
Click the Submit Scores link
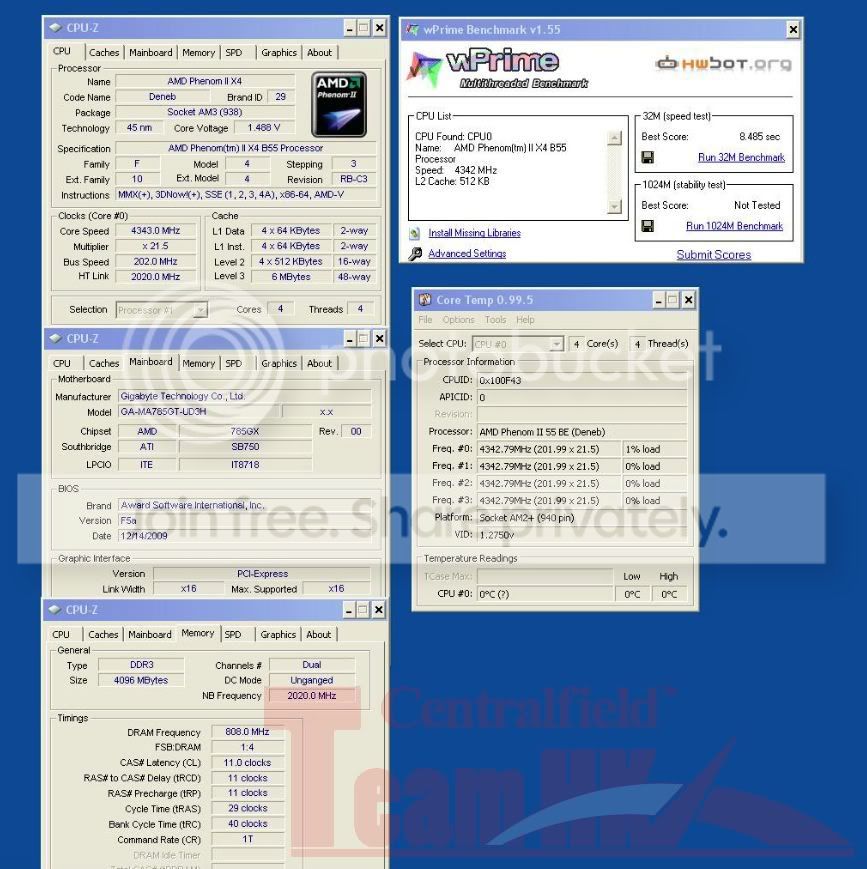pyautogui.click(x=713, y=255)
